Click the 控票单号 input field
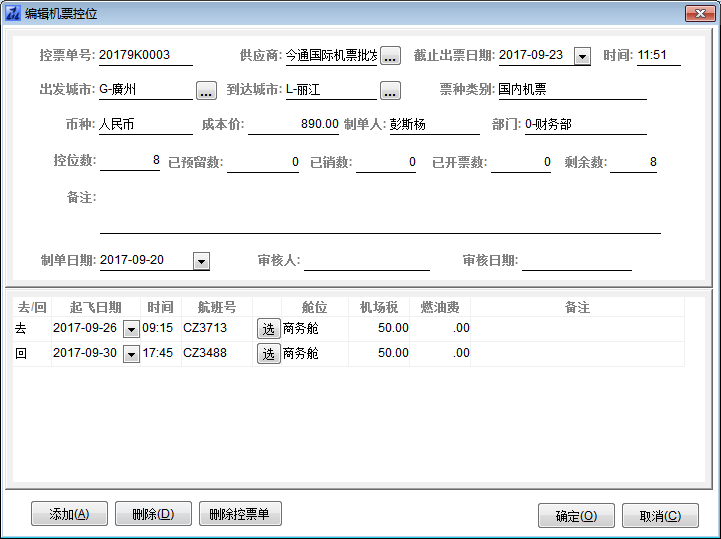The image size is (721, 539). click(x=145, y=56)
